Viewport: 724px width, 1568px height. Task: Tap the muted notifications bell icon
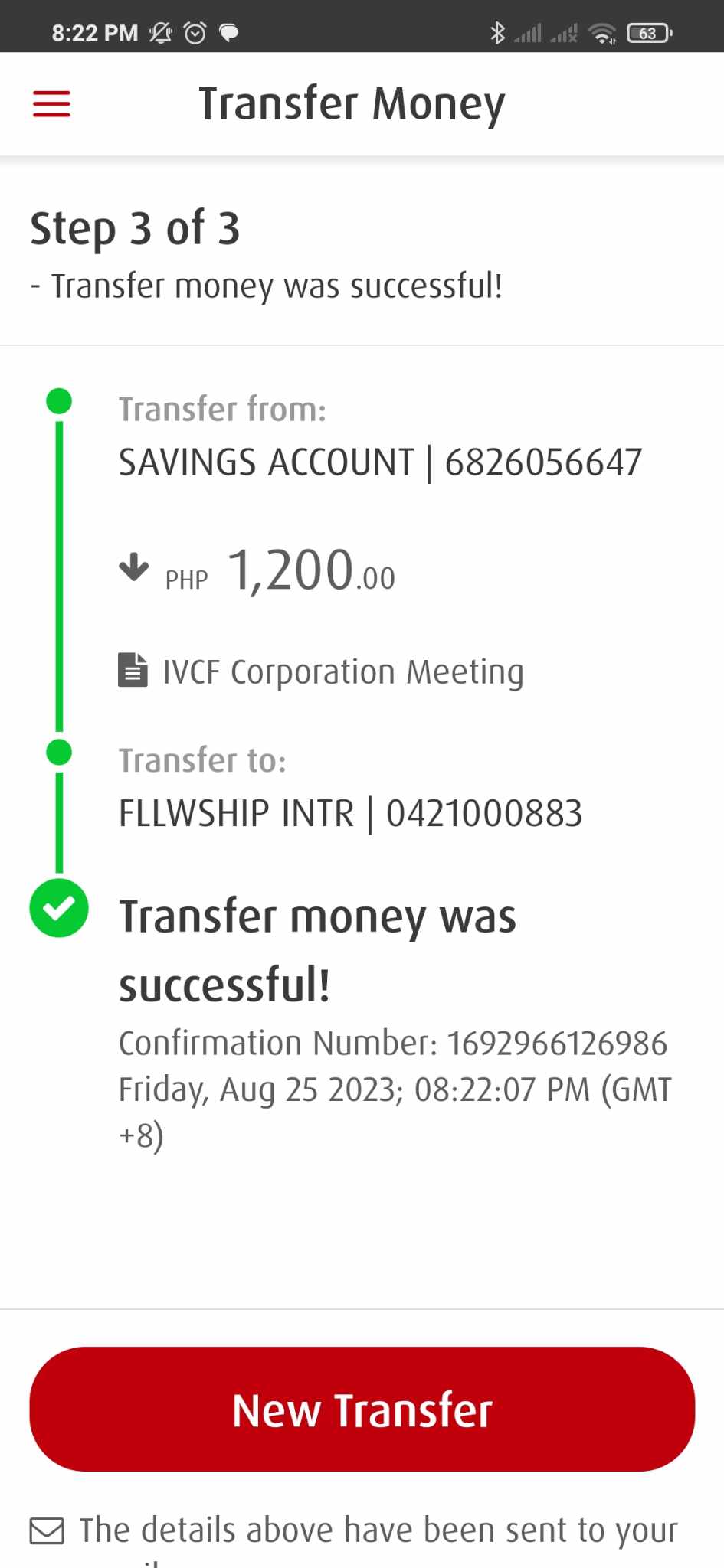[x=161, y=33]
